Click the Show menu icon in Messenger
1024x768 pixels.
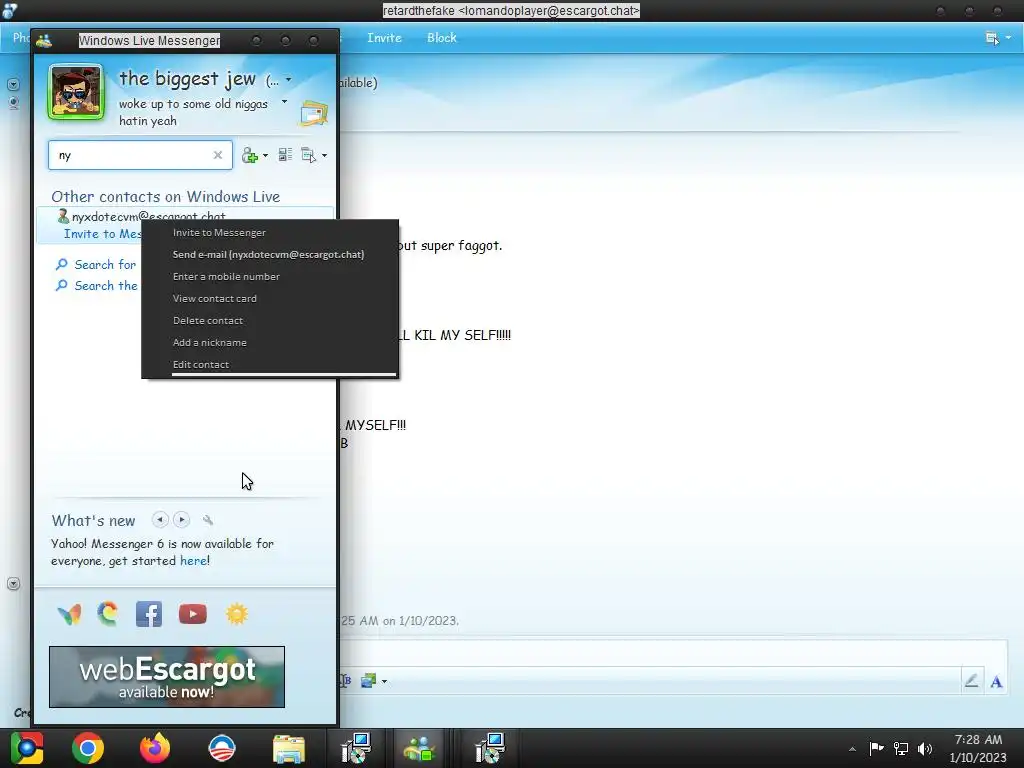point(308,155)
